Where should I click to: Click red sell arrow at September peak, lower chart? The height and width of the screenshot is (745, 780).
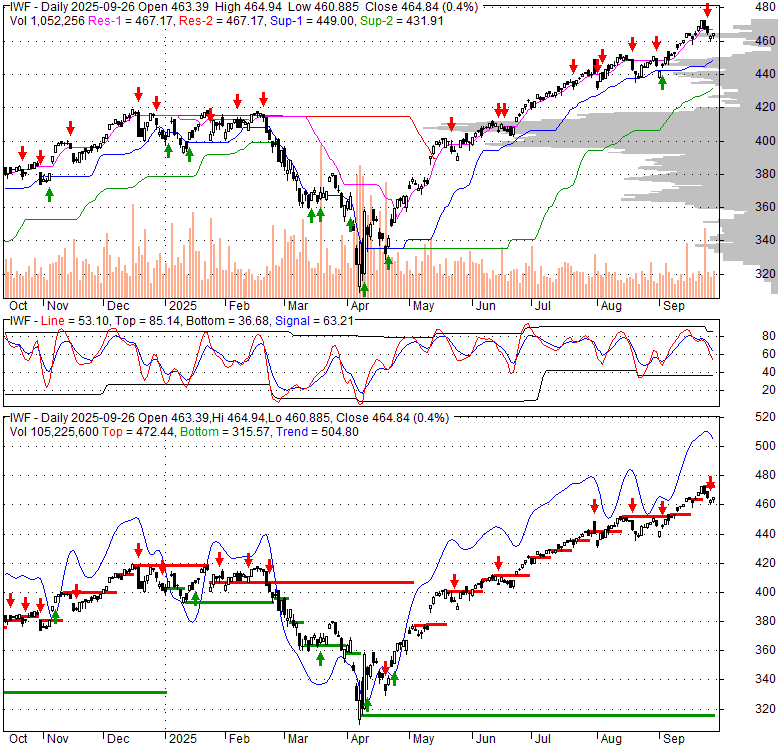pos(710,483)
